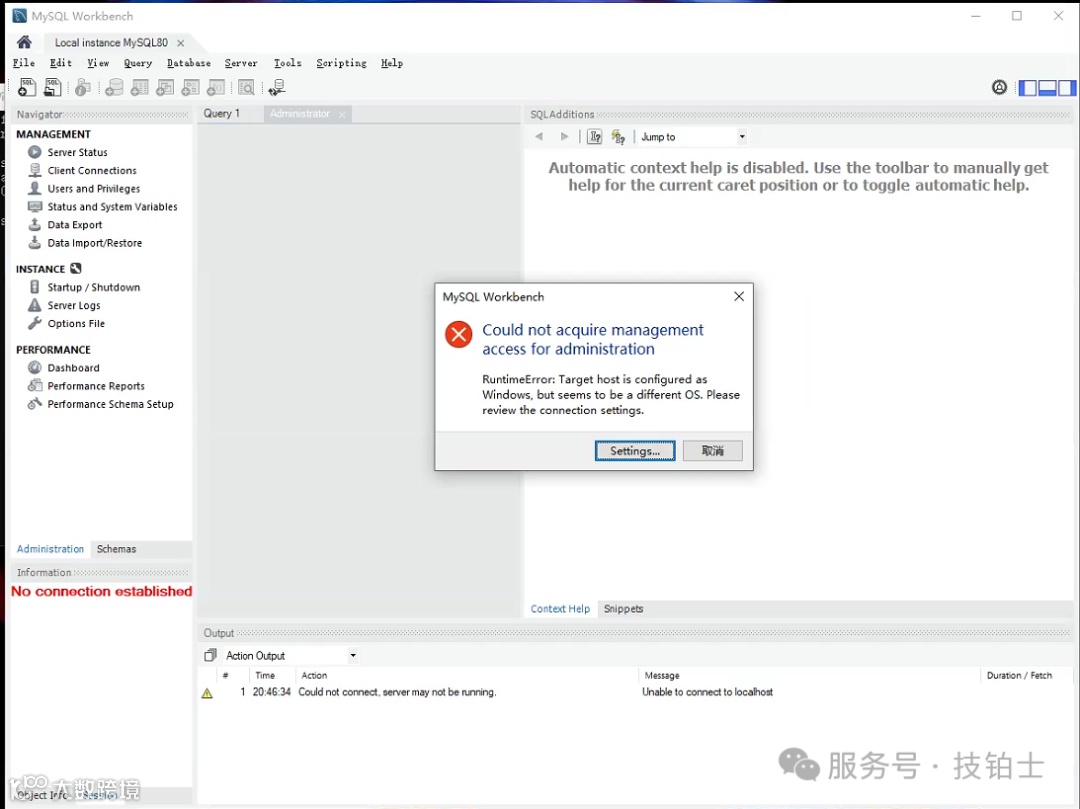The width and height of the screenshot is (1080, 809).
Task: Open Performance Schema Setup
Action: tap(110, 404)
